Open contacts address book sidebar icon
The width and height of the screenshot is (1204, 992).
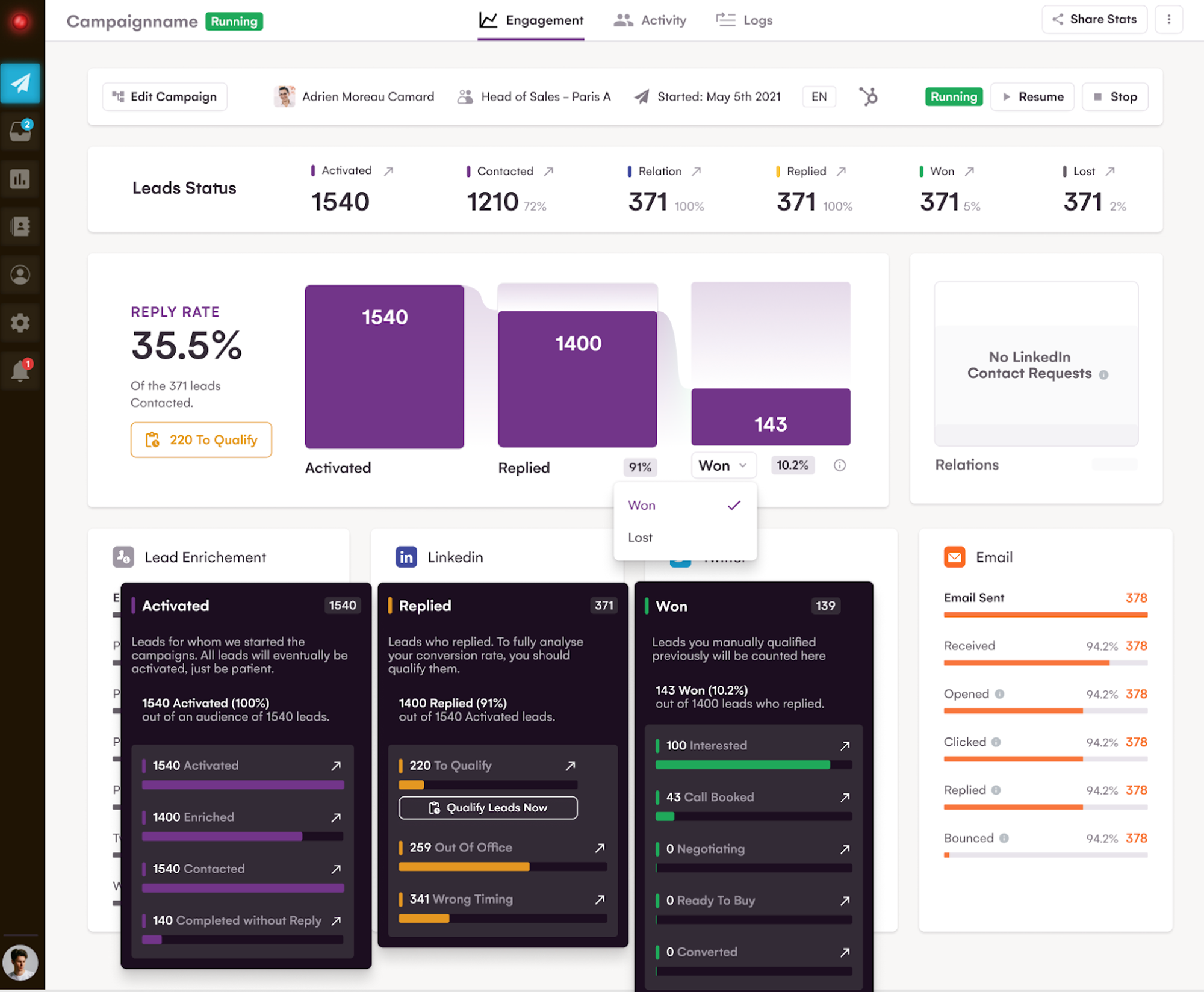[x=20, y=227]
